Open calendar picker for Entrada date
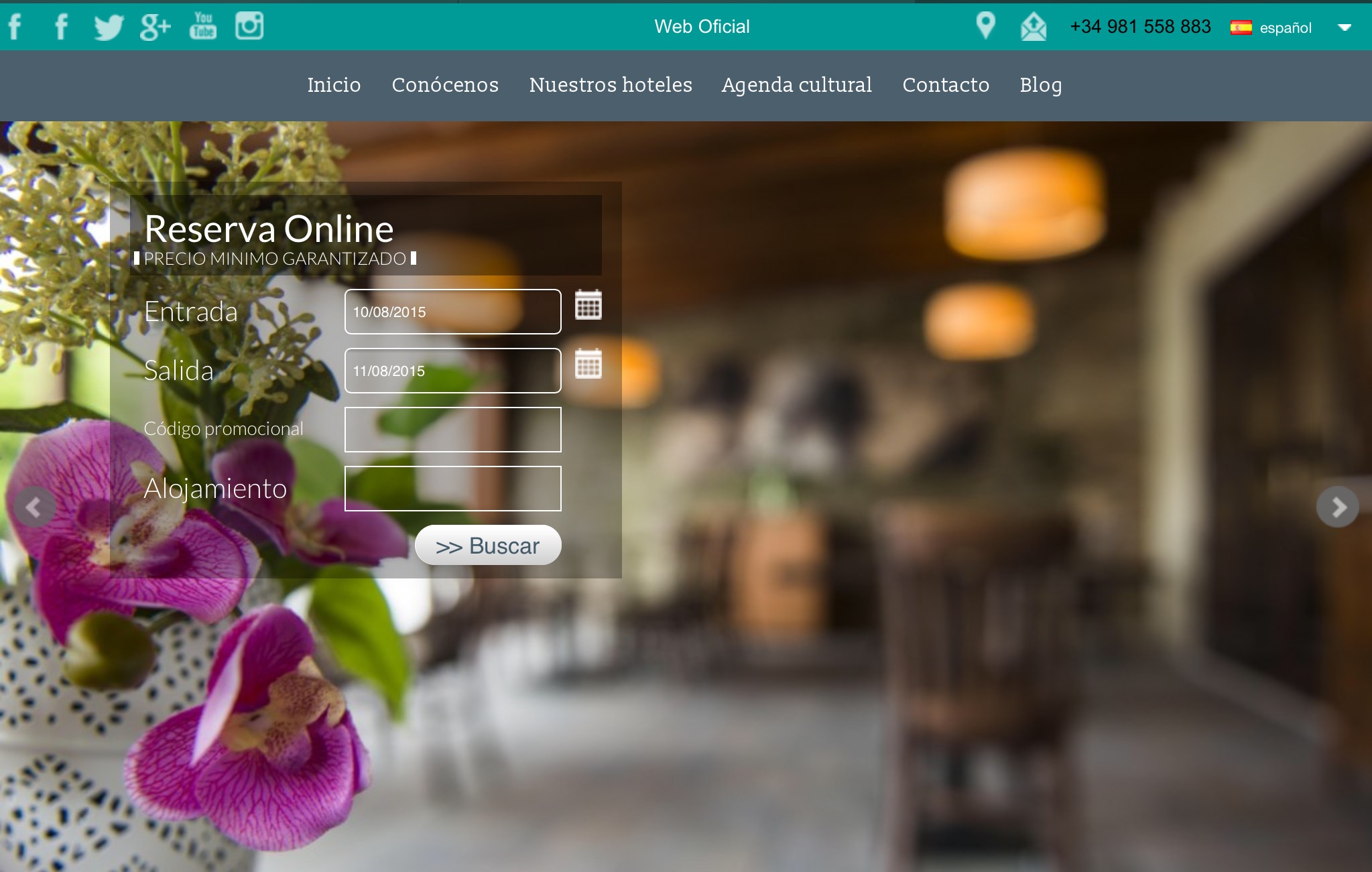This screenshot has width=1372, height=872. tap(588, 305)
